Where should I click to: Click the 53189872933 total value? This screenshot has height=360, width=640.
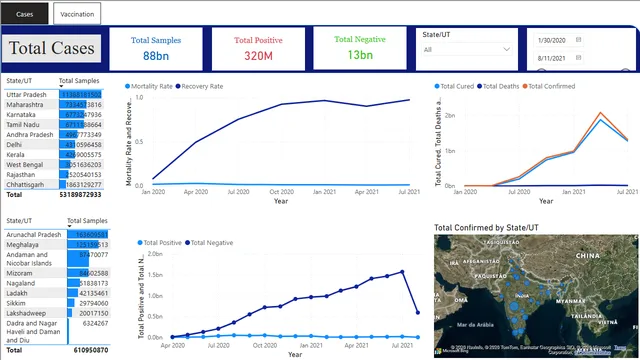tap(80, 195)
